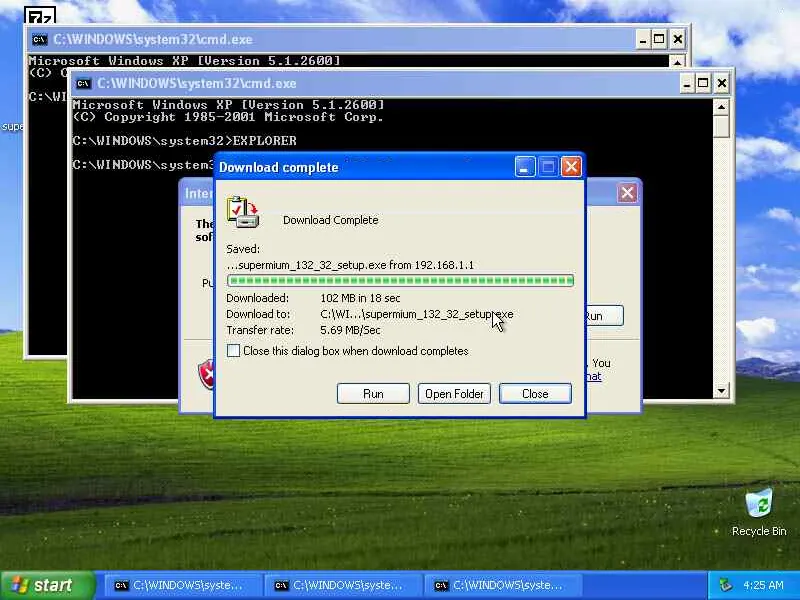
Task: Click scroll up arrow in front cmd window
Action: coord(721,107)
